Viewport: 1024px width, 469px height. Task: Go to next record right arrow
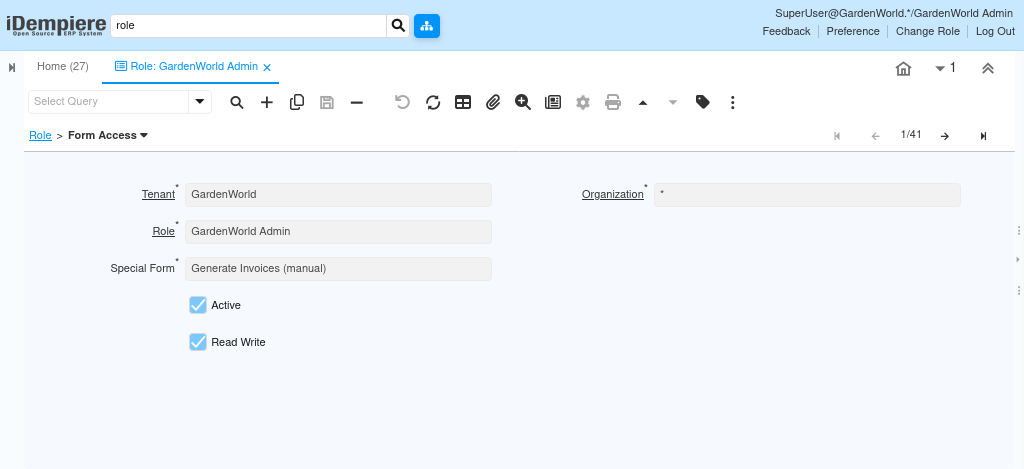tap(944, 136)
